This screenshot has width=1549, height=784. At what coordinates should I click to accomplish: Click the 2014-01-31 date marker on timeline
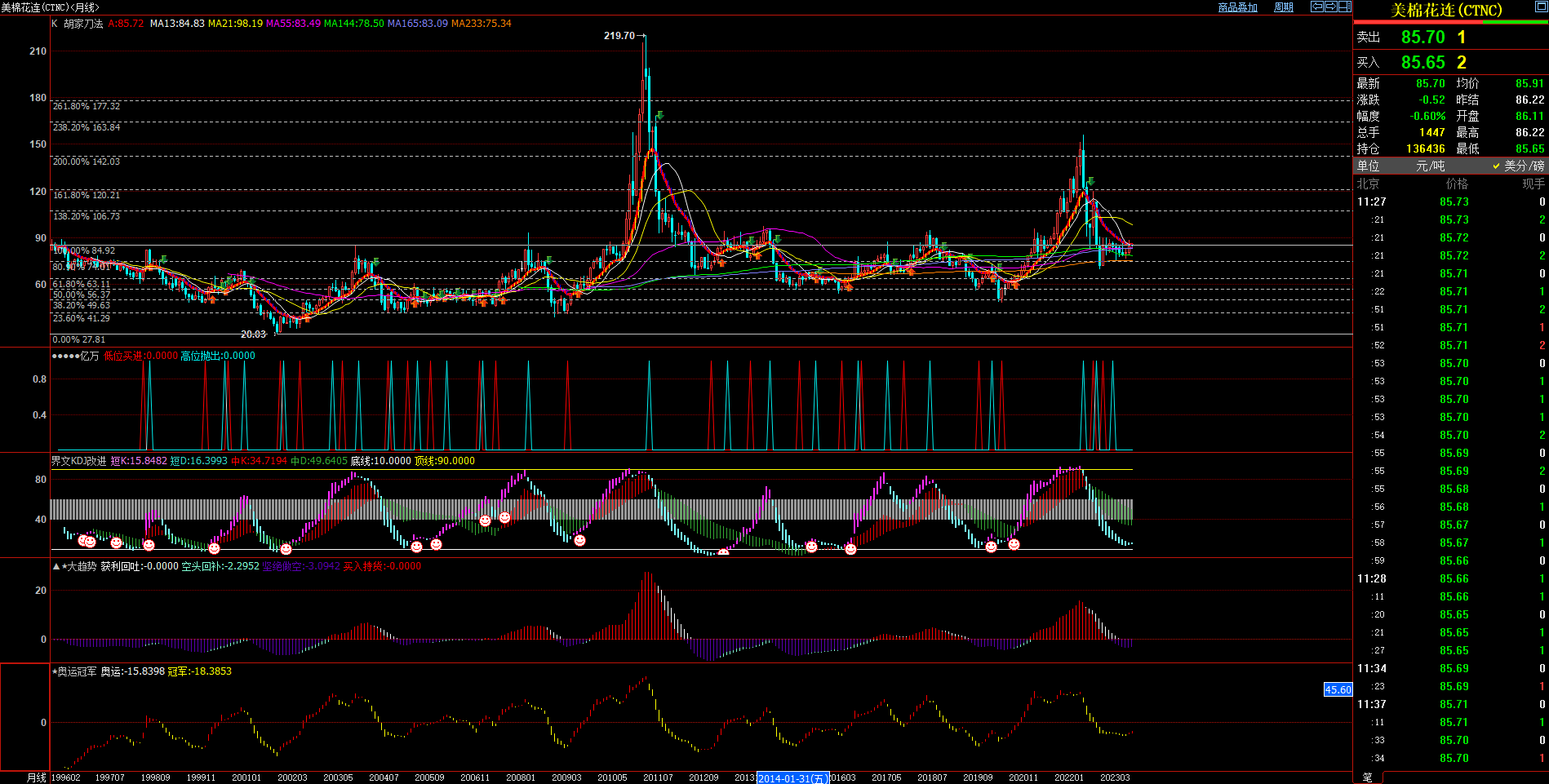(x=792, y=778)
